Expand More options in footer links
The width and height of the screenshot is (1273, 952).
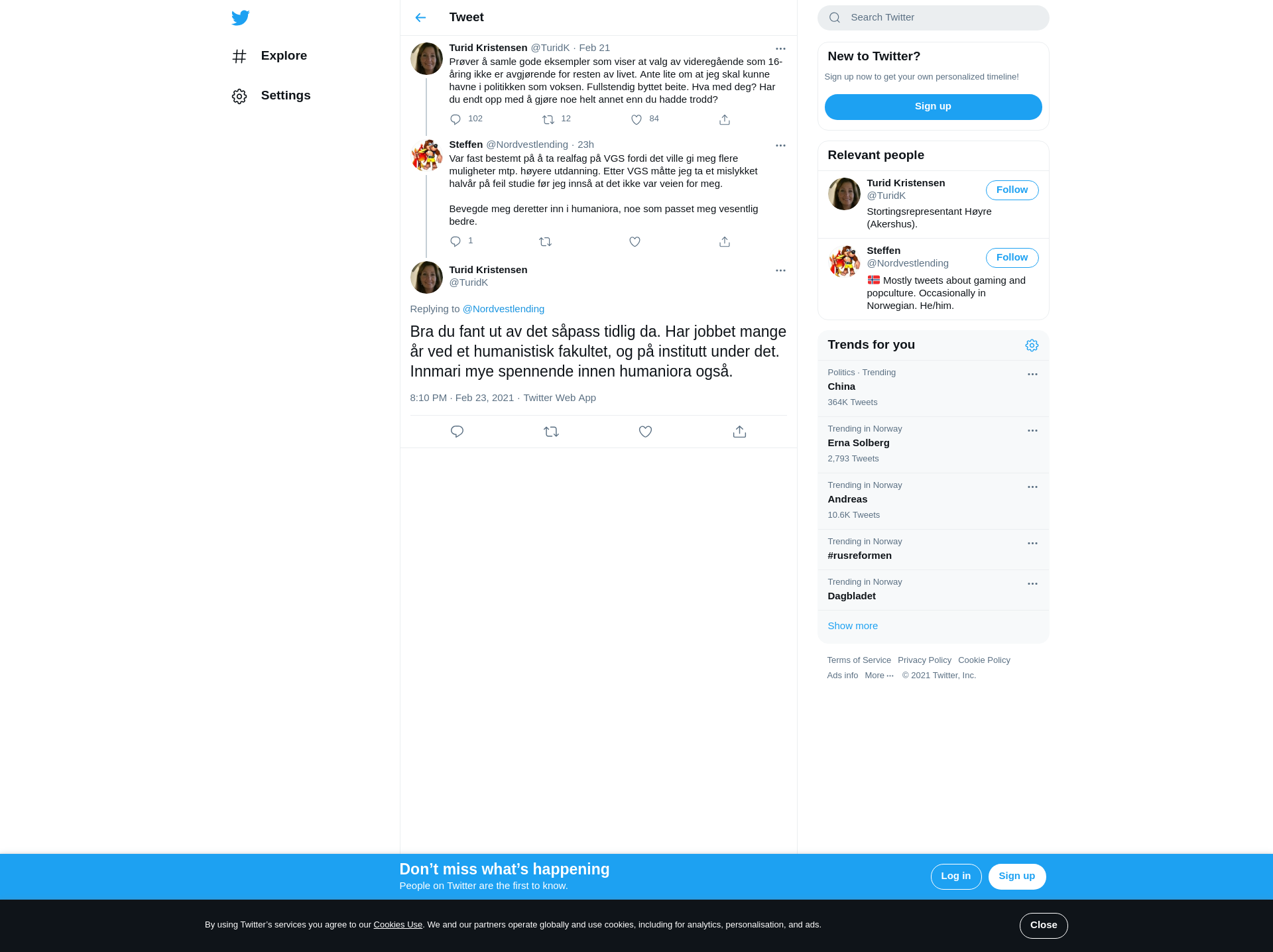(x=879, y=676)
